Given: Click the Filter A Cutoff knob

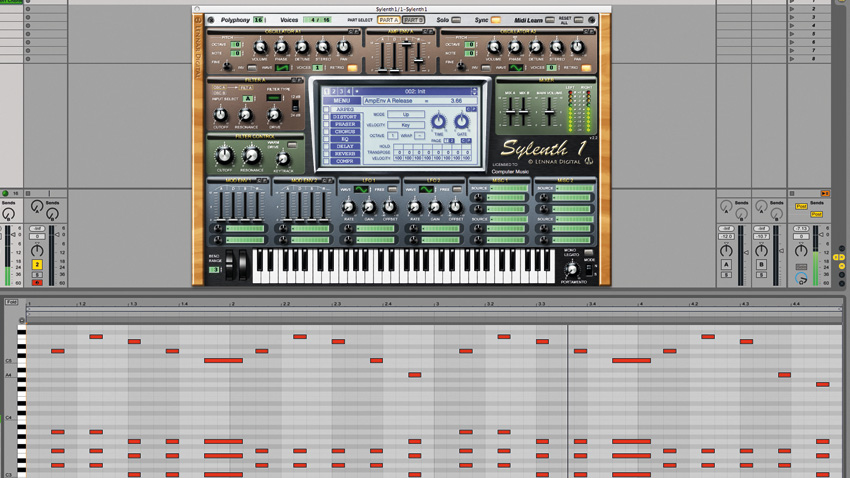Looking at the screenshot, I should coord(221,115).
